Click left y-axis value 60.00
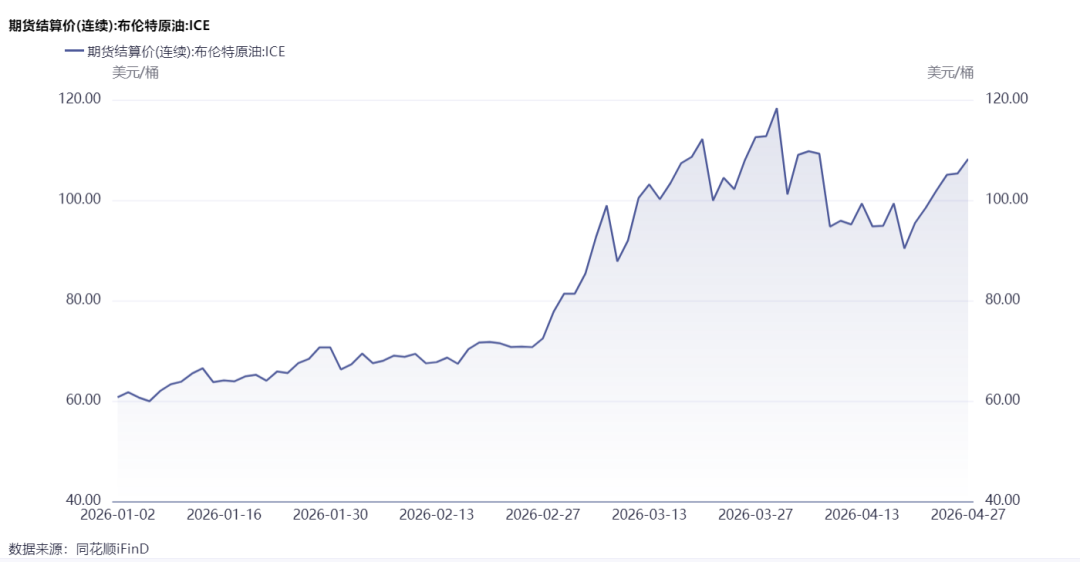Image resolution: width=1080 pixels, height=562 pixels. [83, 400]
